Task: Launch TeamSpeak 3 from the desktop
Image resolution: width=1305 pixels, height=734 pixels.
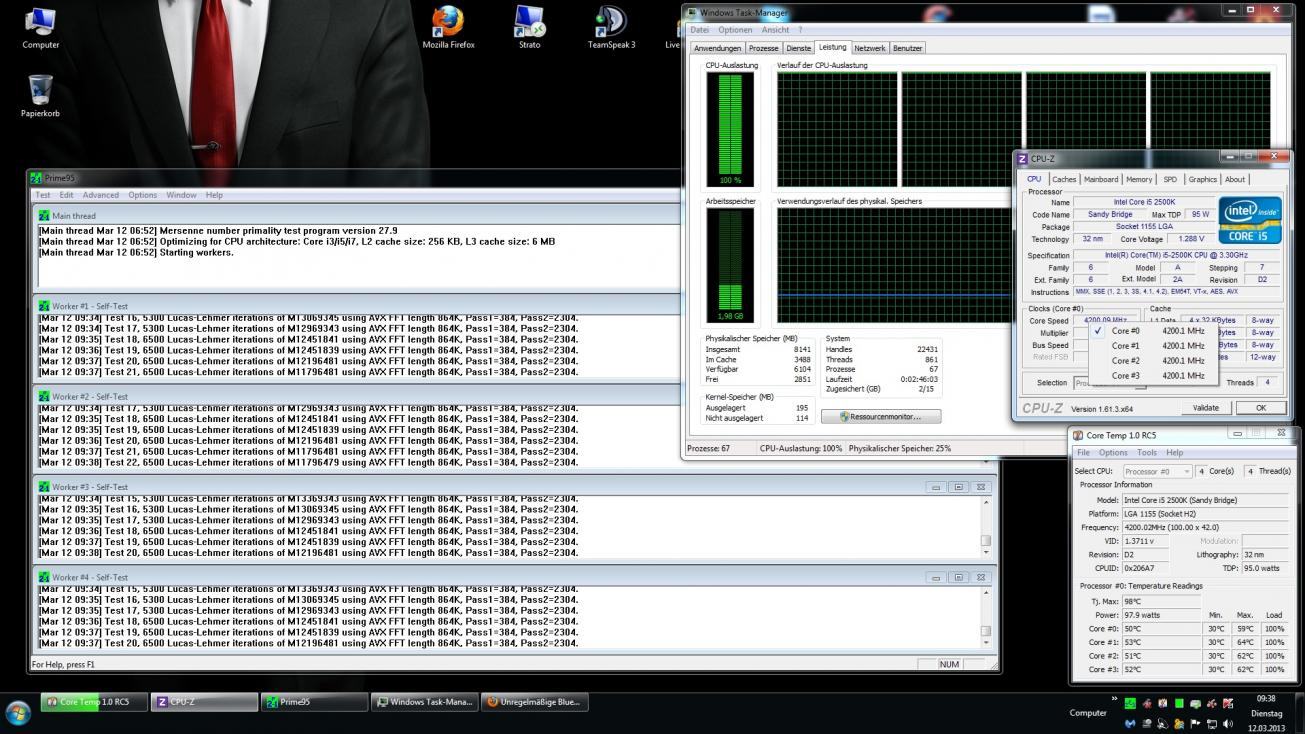Action: click(x=611, y=27)
